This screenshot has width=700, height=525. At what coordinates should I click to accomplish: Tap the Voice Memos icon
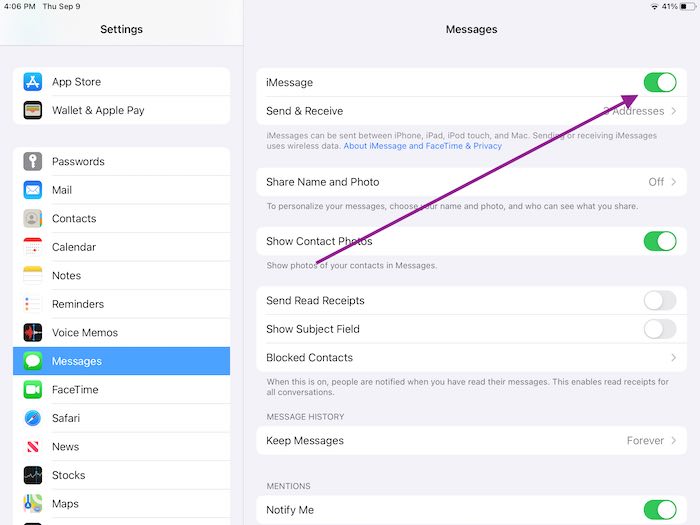point(33,333)
